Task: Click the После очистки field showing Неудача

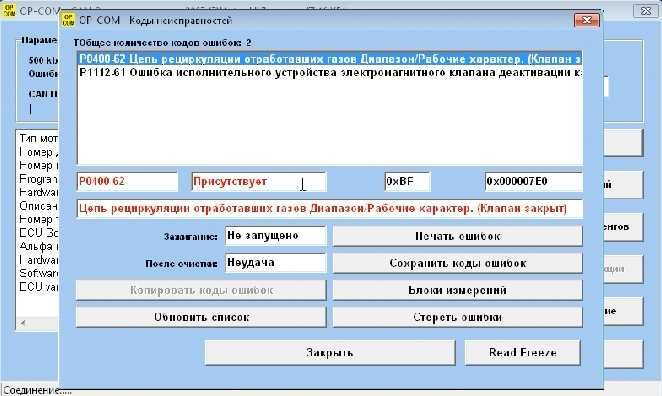Action: click(x=276, y=263)
